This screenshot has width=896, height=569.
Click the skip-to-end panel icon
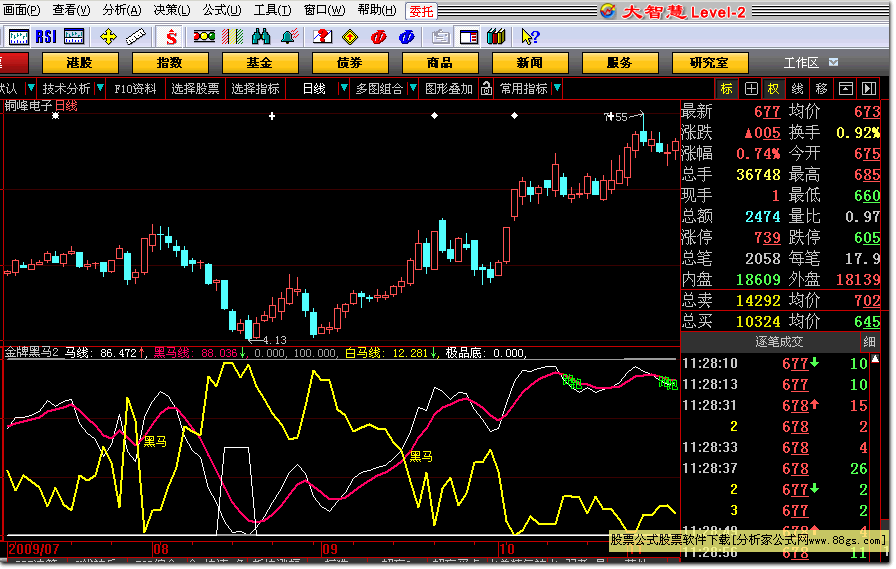click(x=869, y=89)
